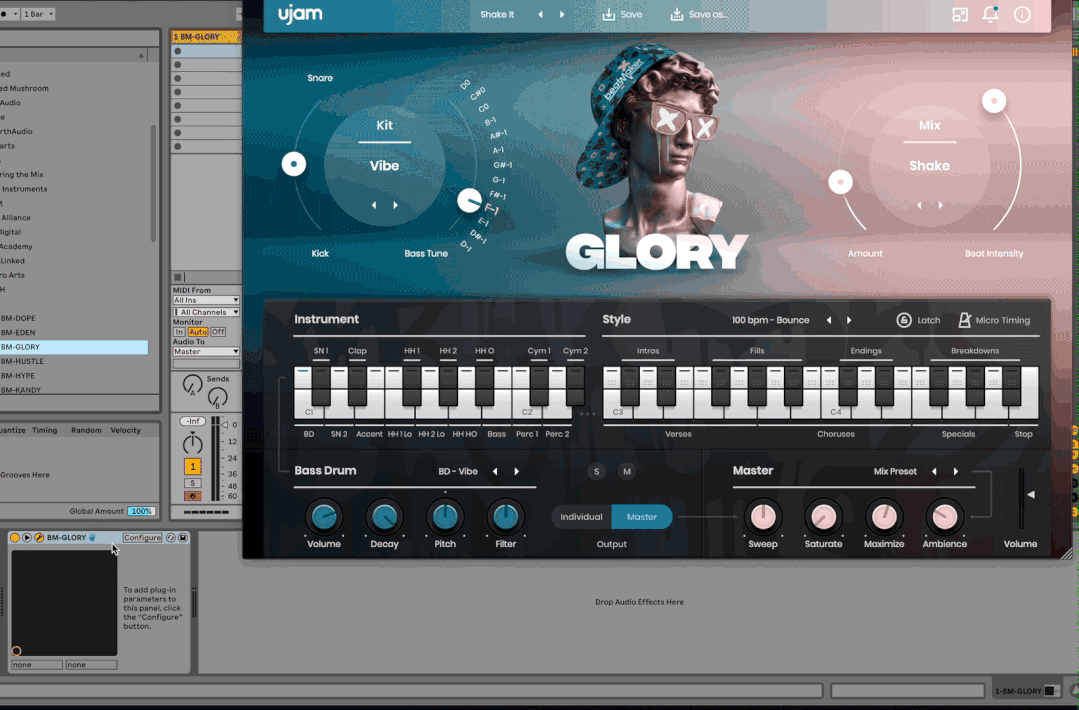This screenshot has width=1079, height=710.
Task: Click the Latch icon
Action: [x=904, y=320]
